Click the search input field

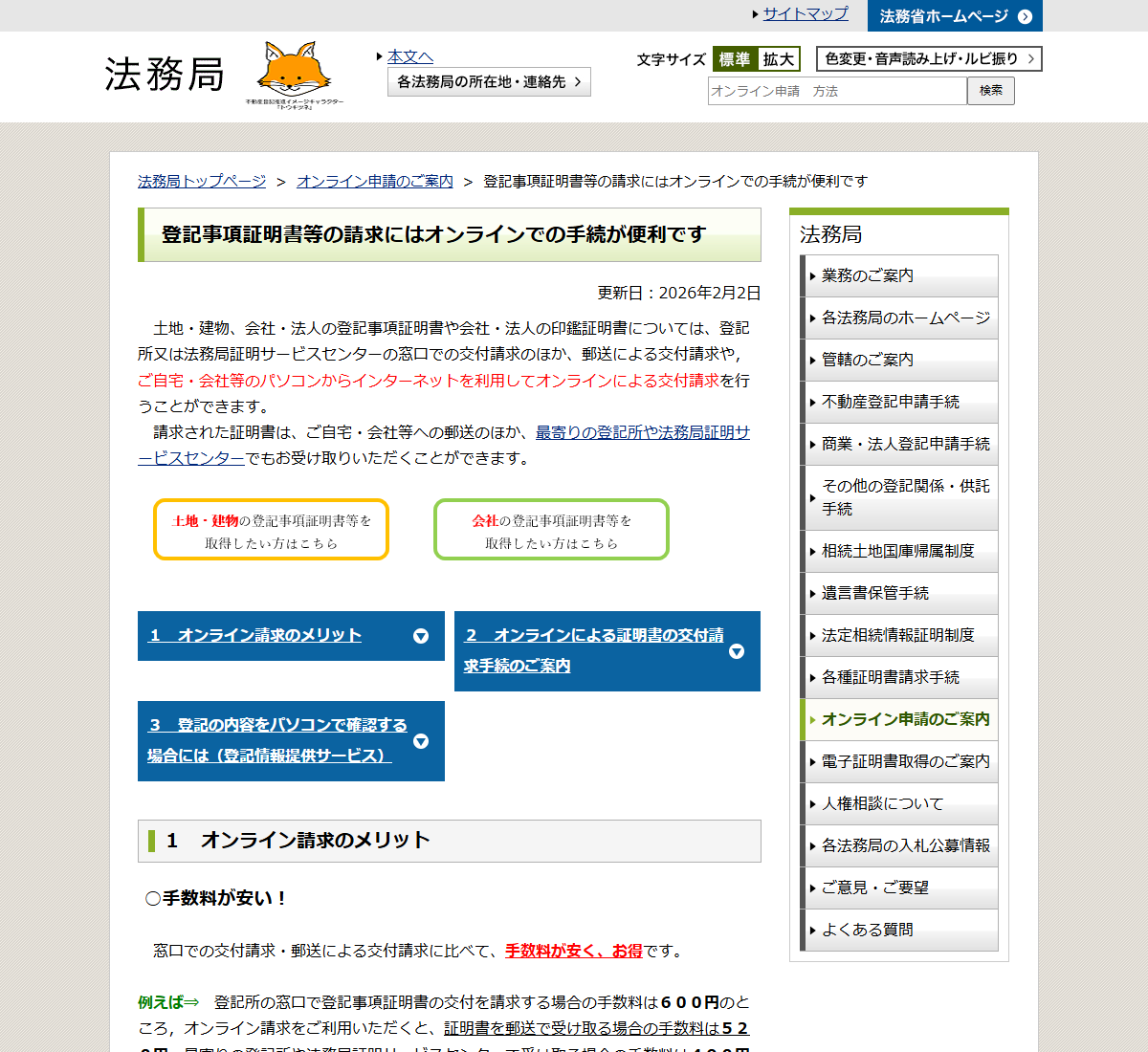click(x=837, y=91)
